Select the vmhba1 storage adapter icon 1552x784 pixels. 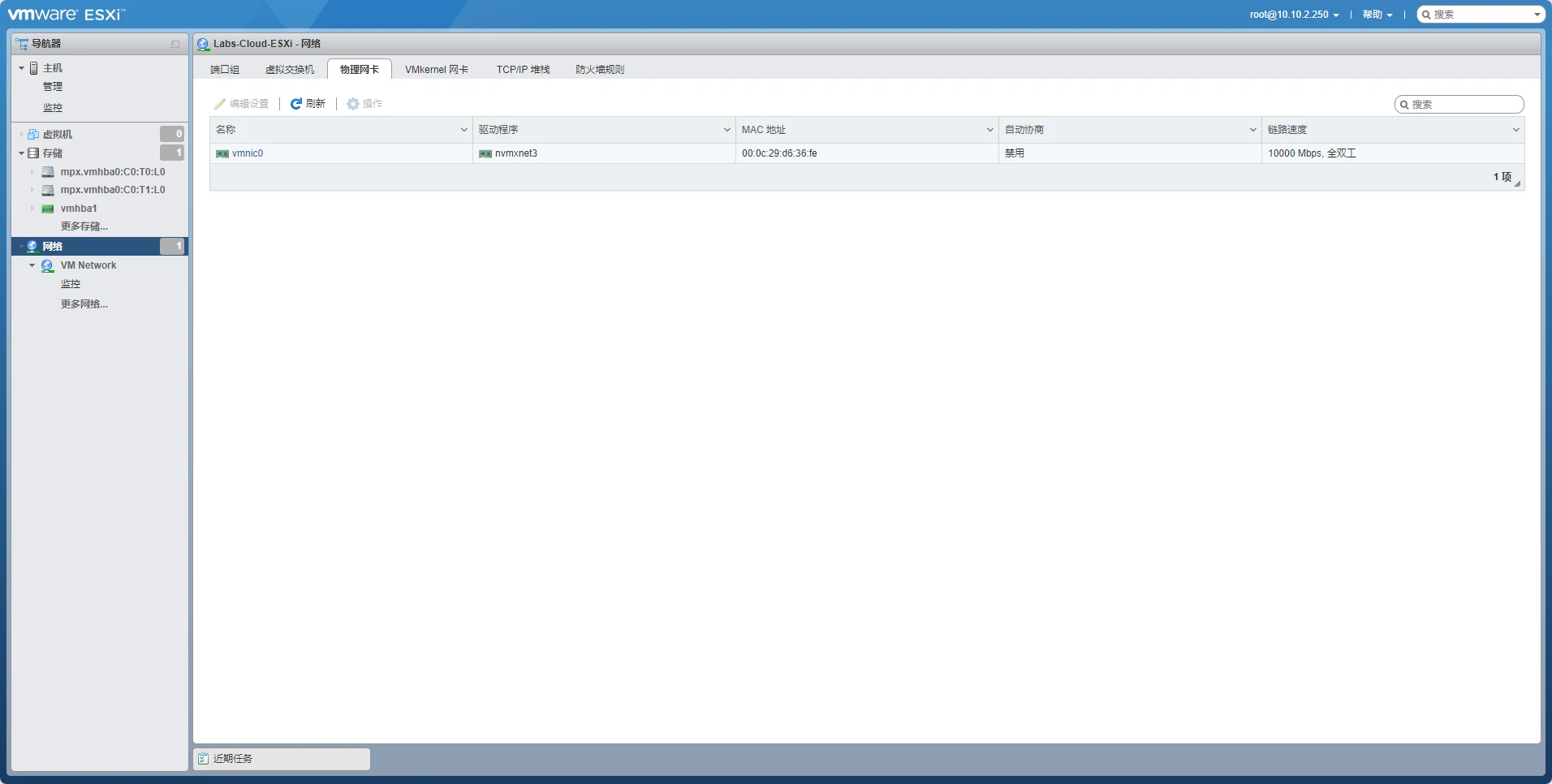48,209
